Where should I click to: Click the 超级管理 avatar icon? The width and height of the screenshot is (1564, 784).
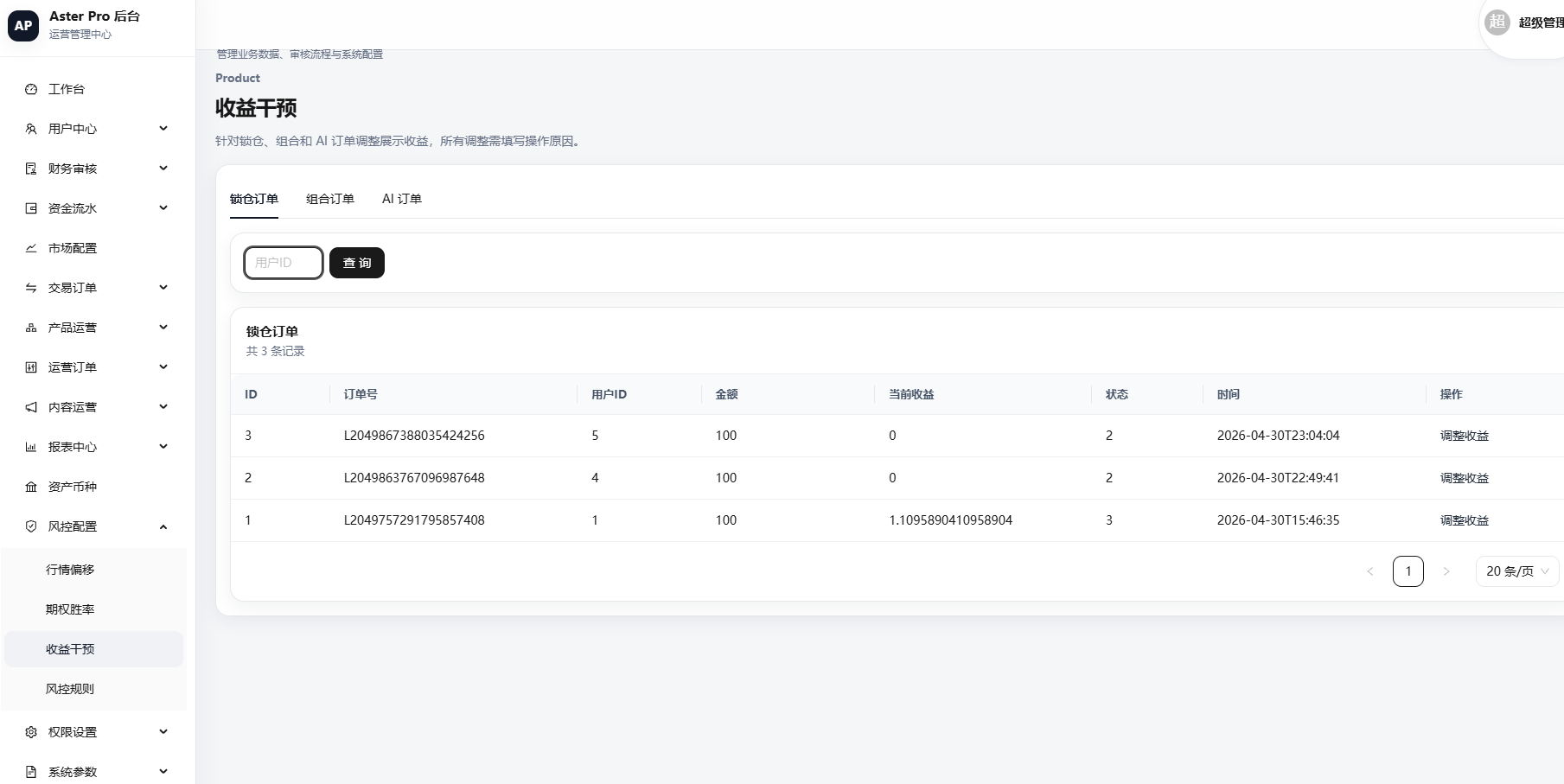1497,22
